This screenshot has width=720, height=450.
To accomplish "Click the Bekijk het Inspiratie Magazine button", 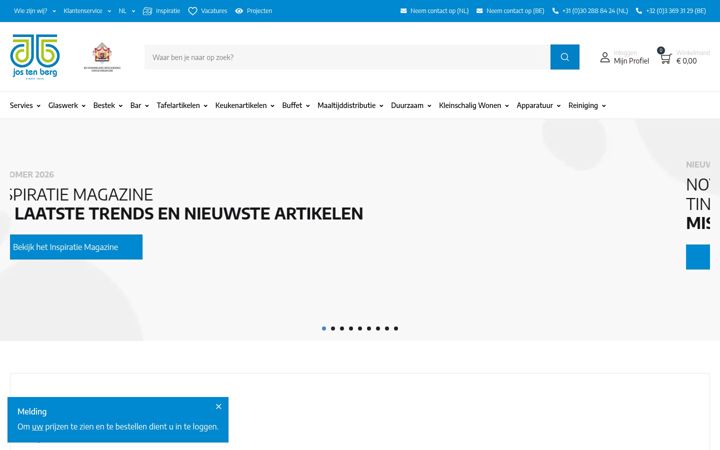I will (76, 247).
